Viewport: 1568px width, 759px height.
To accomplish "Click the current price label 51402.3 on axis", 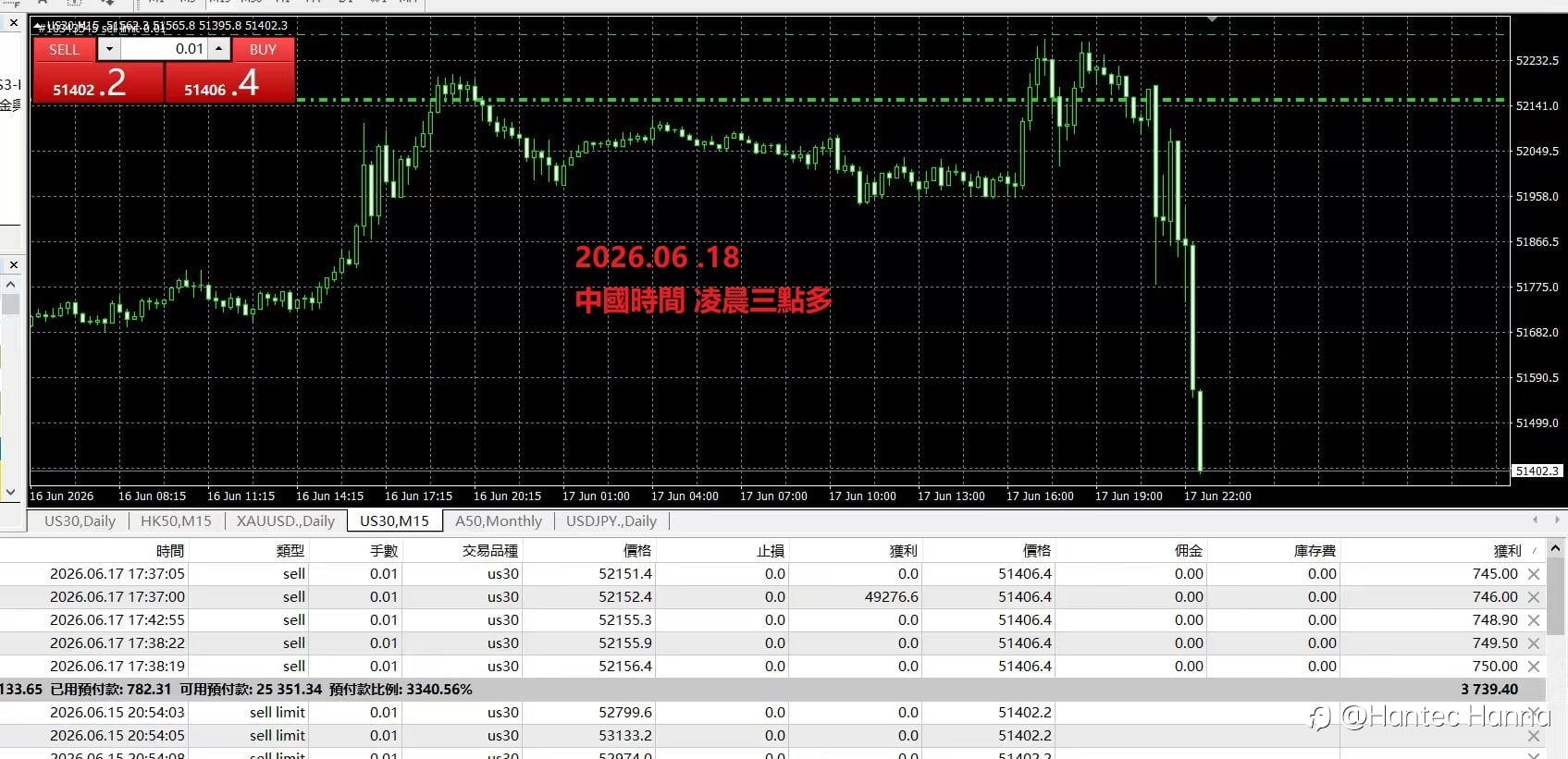I will click(1537, 471).
